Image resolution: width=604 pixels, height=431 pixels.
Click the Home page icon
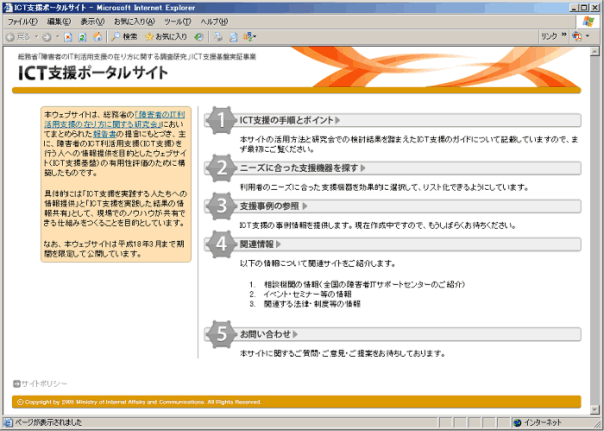pyautogui.click(x=97, y=37)
